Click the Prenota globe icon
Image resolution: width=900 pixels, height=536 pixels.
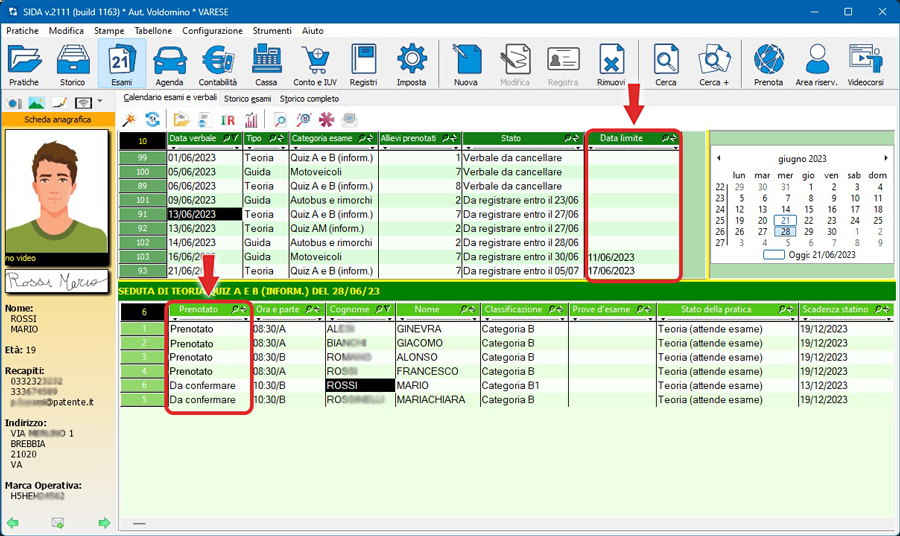pyautogui.click(x=768, y=64)
